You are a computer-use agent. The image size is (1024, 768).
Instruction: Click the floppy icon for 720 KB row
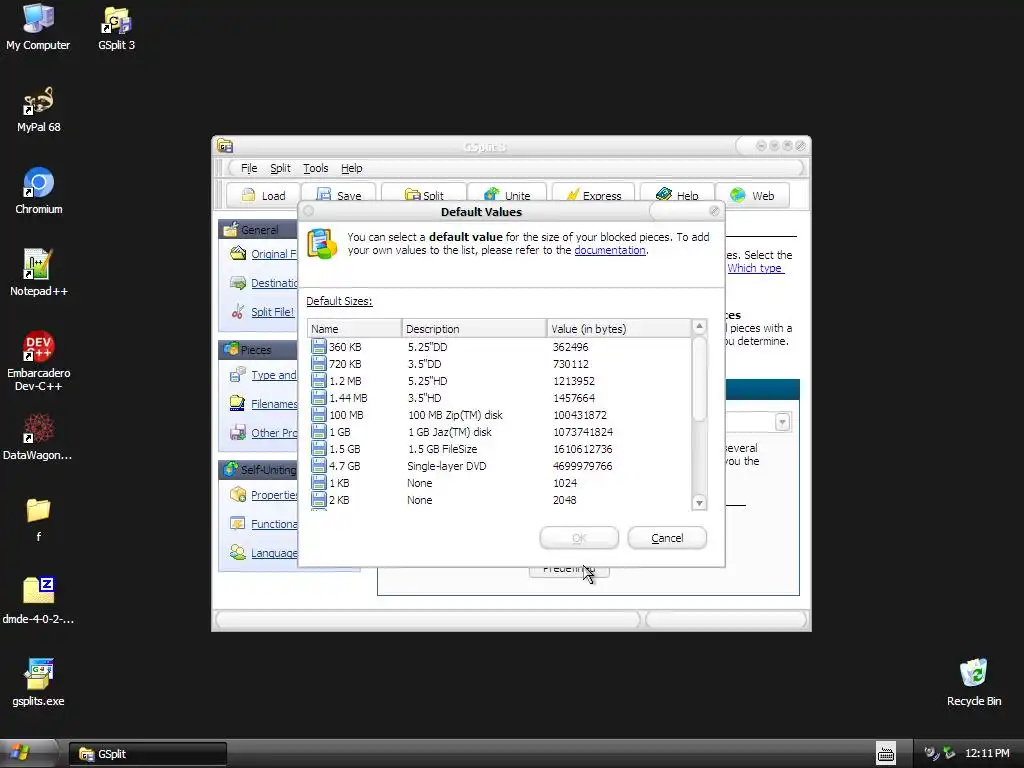click(318, 364)
